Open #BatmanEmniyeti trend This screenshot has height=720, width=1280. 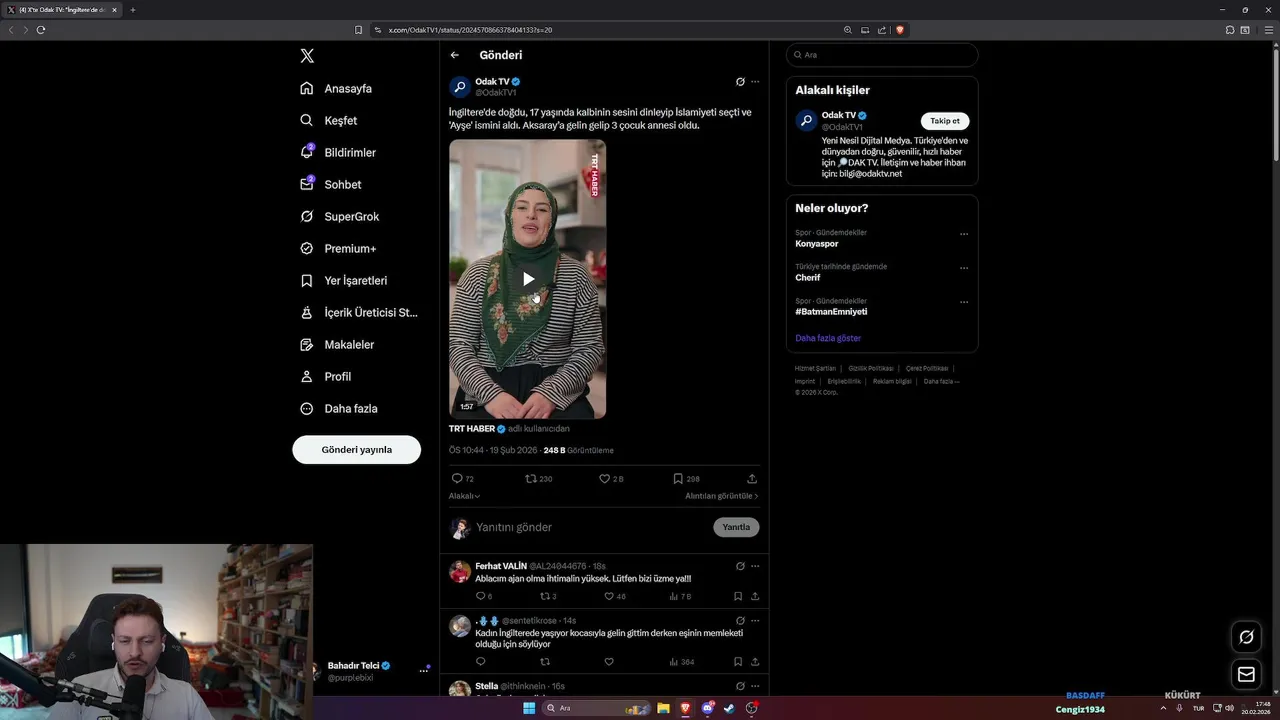click(831, 312)
